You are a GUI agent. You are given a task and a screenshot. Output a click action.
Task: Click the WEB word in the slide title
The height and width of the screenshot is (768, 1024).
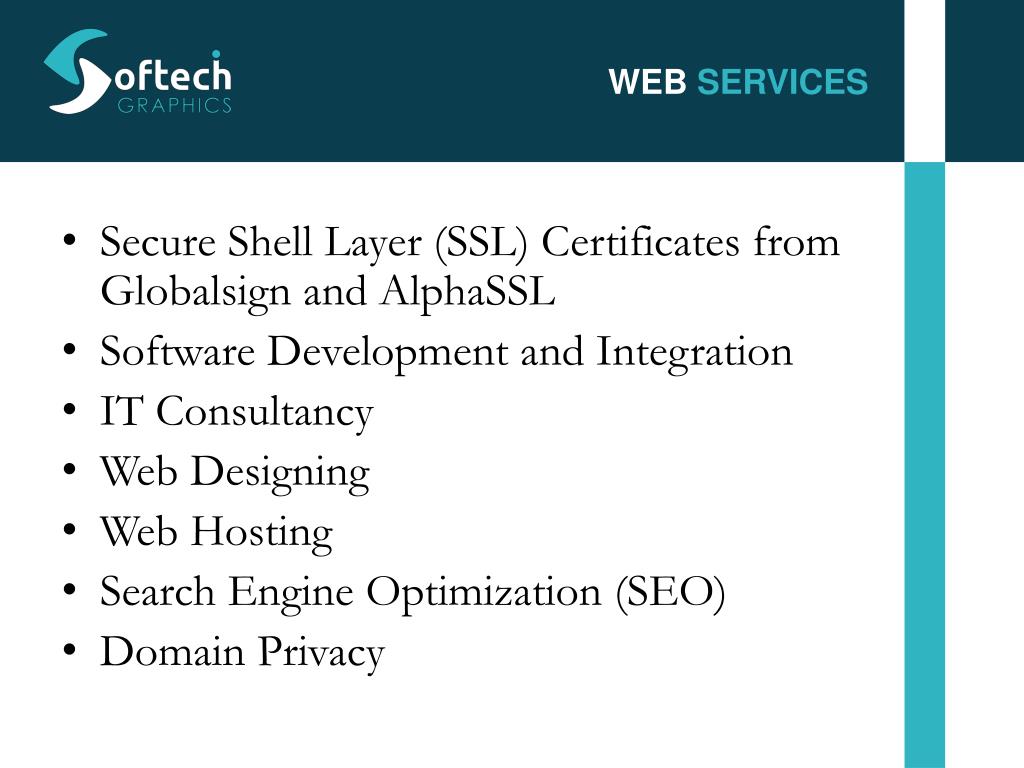pos(647,82)
